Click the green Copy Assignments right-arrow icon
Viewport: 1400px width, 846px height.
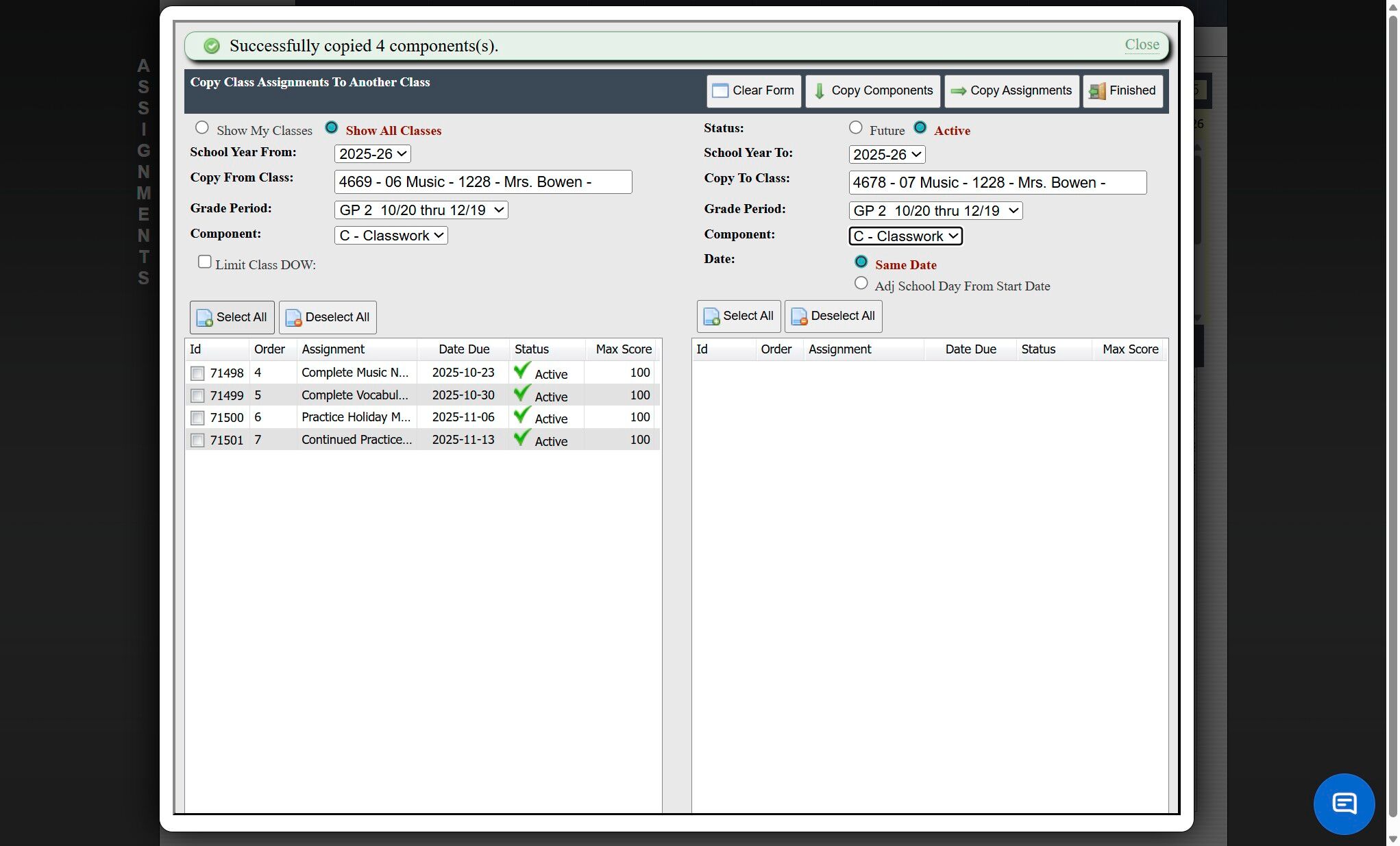958,91
